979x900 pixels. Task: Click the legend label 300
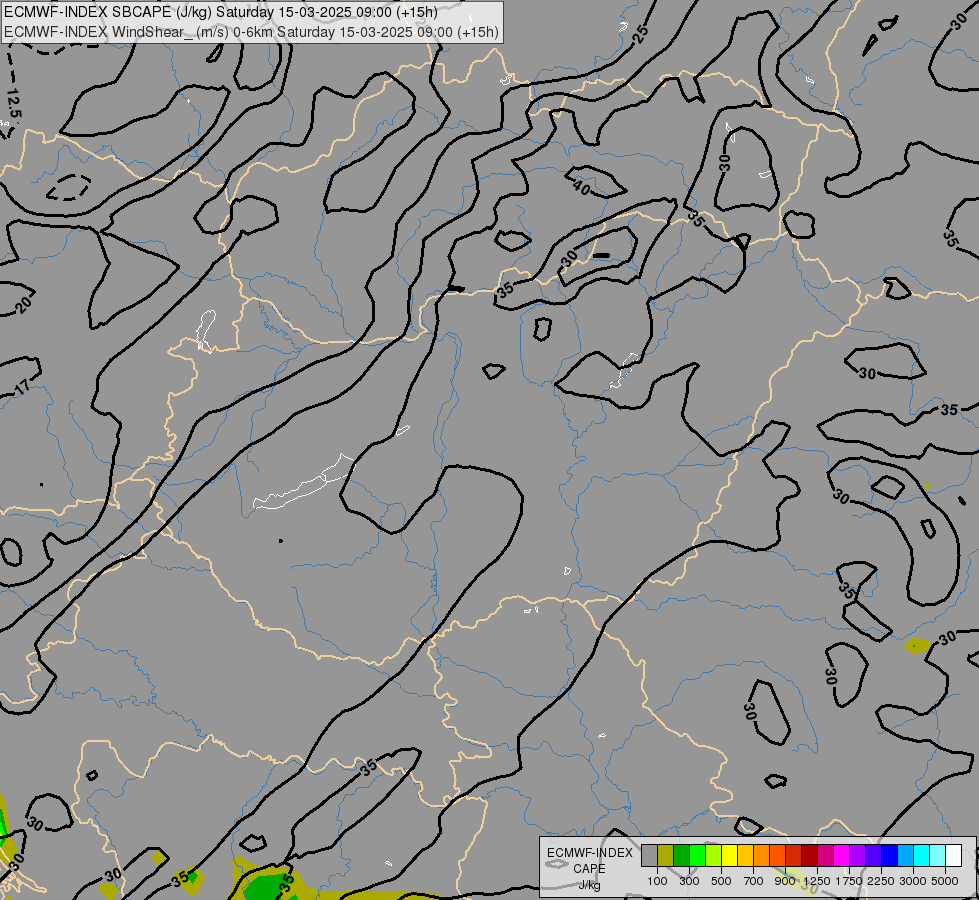tap(689, 881)
